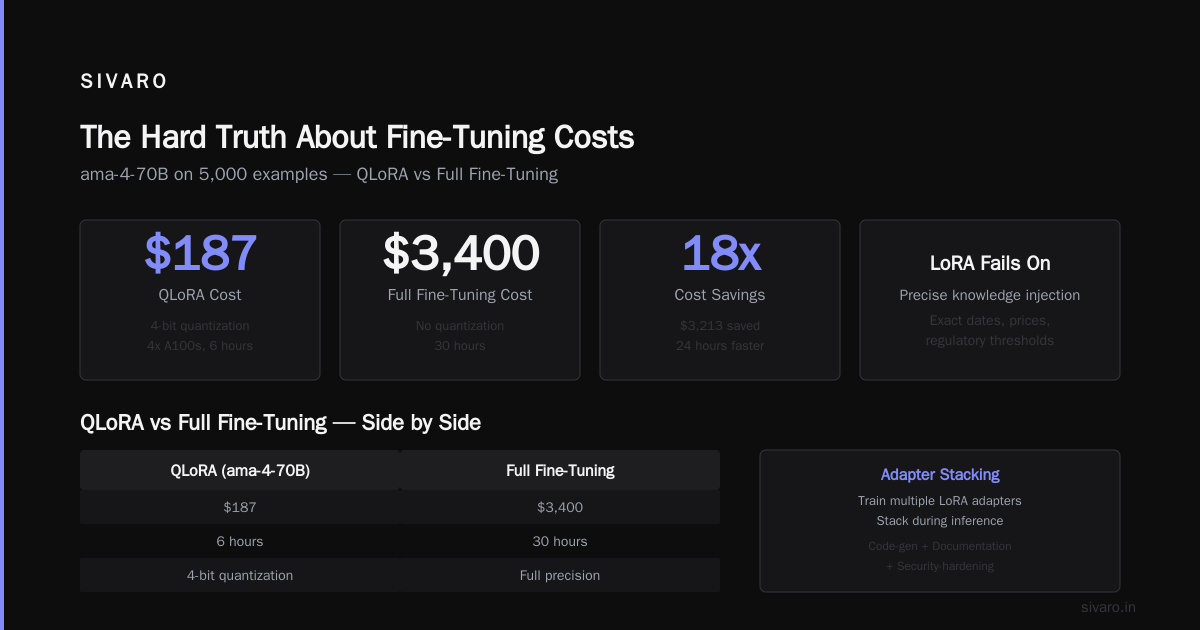
Task: Click the SIVARO brand name
Action: click(124, 82)
